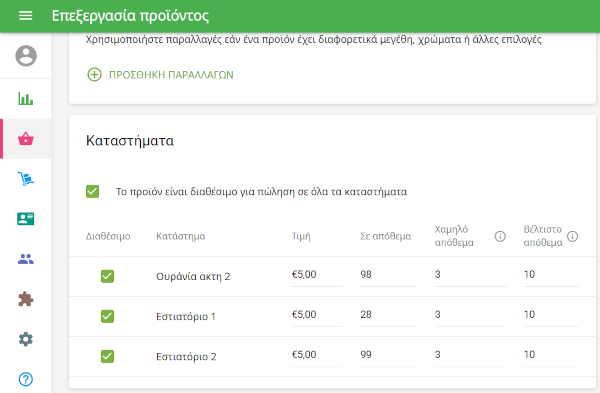Click plus icon beside ΠΡΟΣΘΗΚΗ ΠΑΡΑΛΛΑΓΩΝ
This screenshot has height=393, width=600.
pos(95,75)
